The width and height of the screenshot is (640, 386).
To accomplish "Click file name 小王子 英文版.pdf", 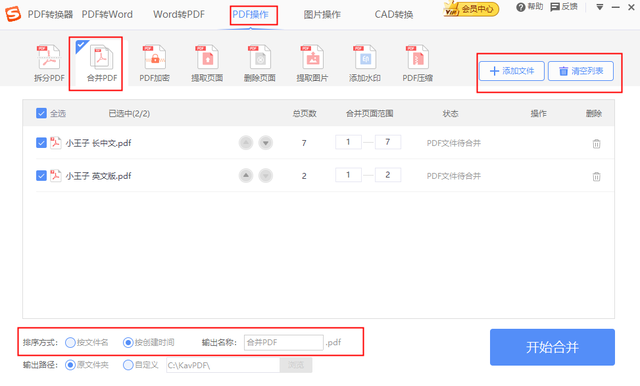I will click(98, 176).
